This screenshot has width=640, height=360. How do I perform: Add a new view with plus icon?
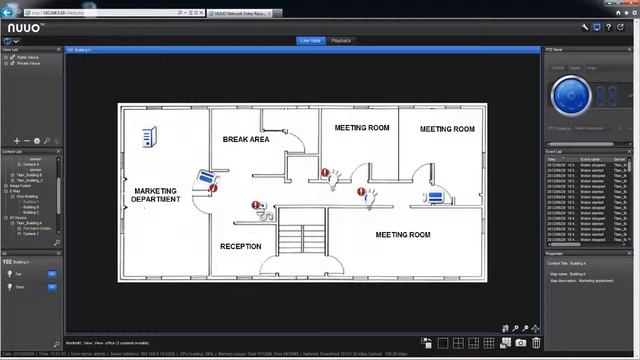17,141
